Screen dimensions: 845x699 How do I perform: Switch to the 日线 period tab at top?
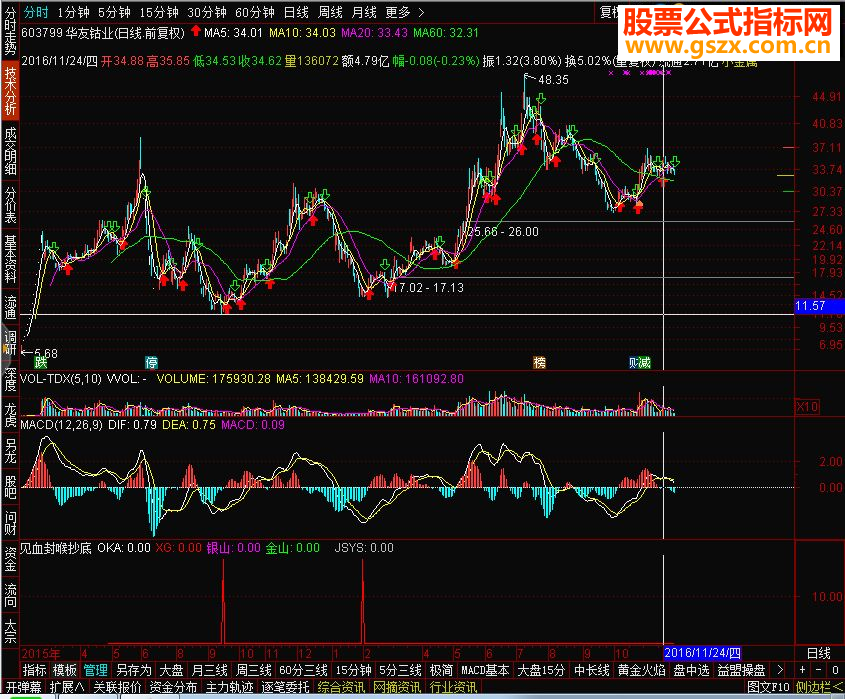point(296,12)
